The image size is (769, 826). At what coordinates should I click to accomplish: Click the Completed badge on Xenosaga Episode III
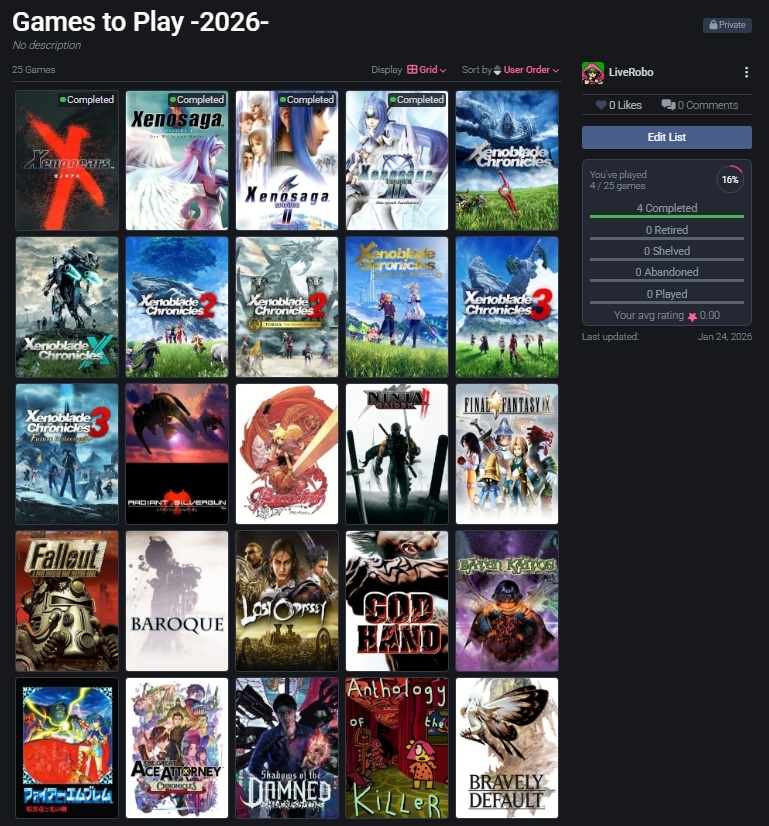click(417, 100)
